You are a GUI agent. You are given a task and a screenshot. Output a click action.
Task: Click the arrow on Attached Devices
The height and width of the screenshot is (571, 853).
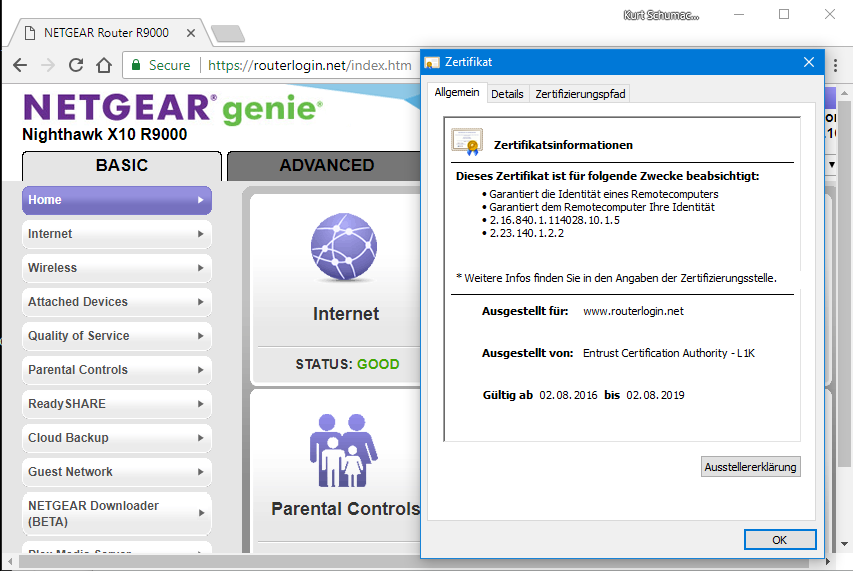[x=201, y=302]
